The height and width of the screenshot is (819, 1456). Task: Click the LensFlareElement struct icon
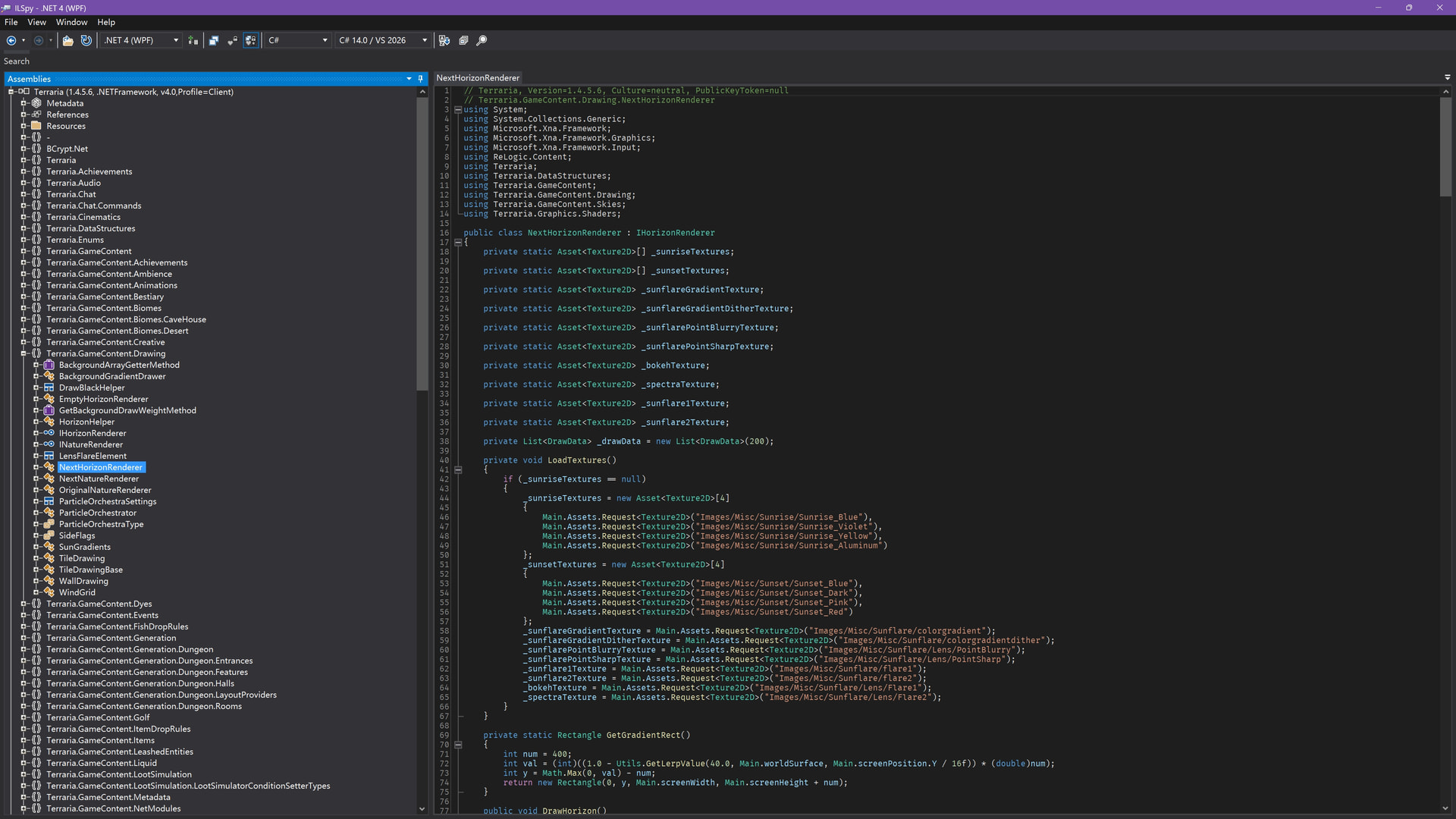pyautogui.click(x=49, y=456)
